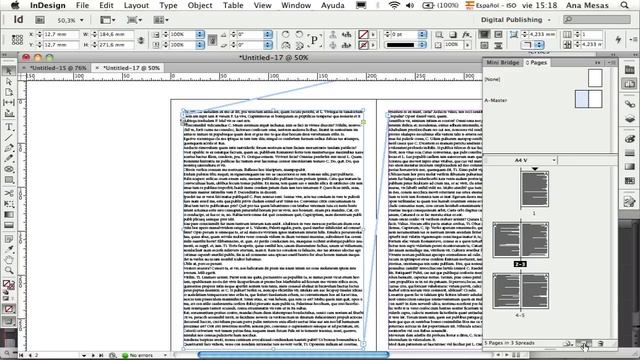640x360 pixels.
Task: Click the Go to Bridge icon
Action: (40, 20)
